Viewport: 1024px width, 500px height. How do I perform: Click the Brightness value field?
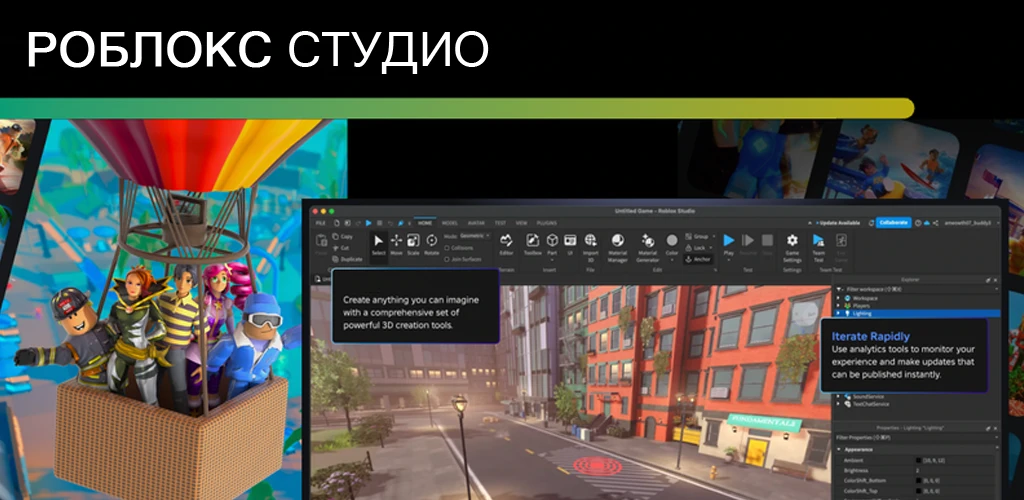tap(955, 470)
